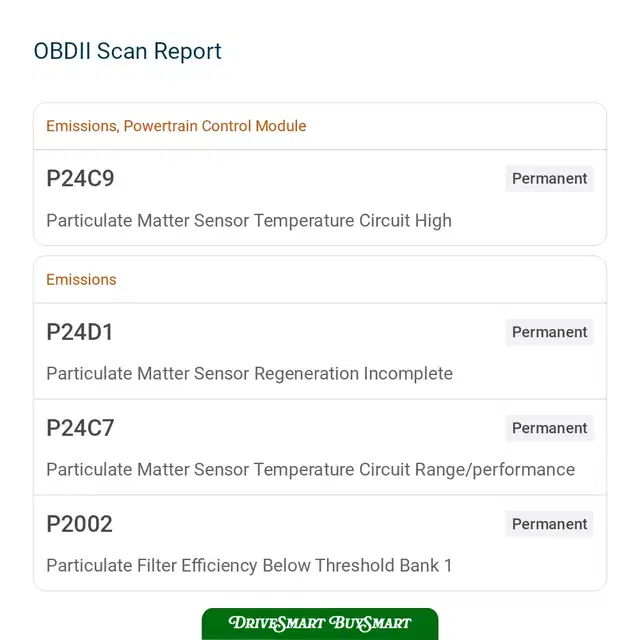This screenshot has width=640, height=640.
Task: Click the Permanent badge beside P2002
Action: 549,524
